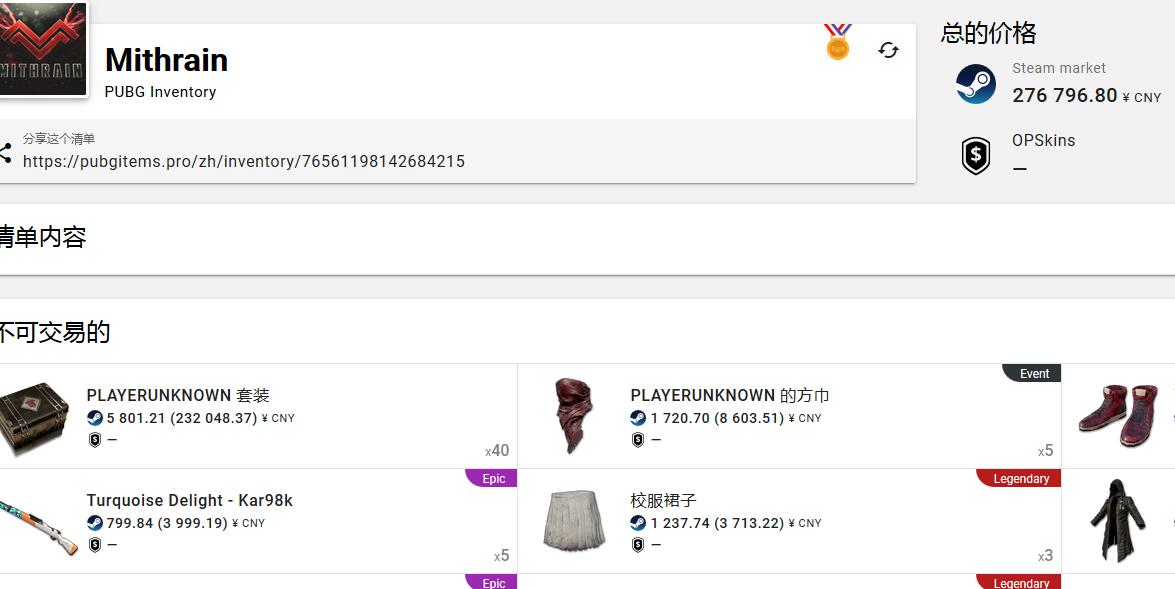The height and width of the screenshot is (589, 1175).
Task: Open the Turquoise Delight - Kar98k title
Action: [189, 500]
